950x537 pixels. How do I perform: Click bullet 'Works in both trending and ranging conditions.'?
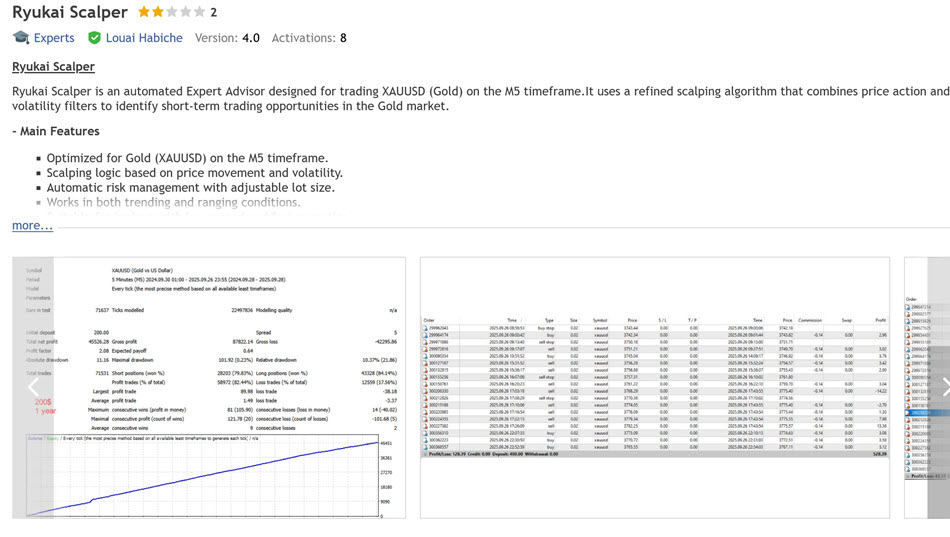point(173,202)
